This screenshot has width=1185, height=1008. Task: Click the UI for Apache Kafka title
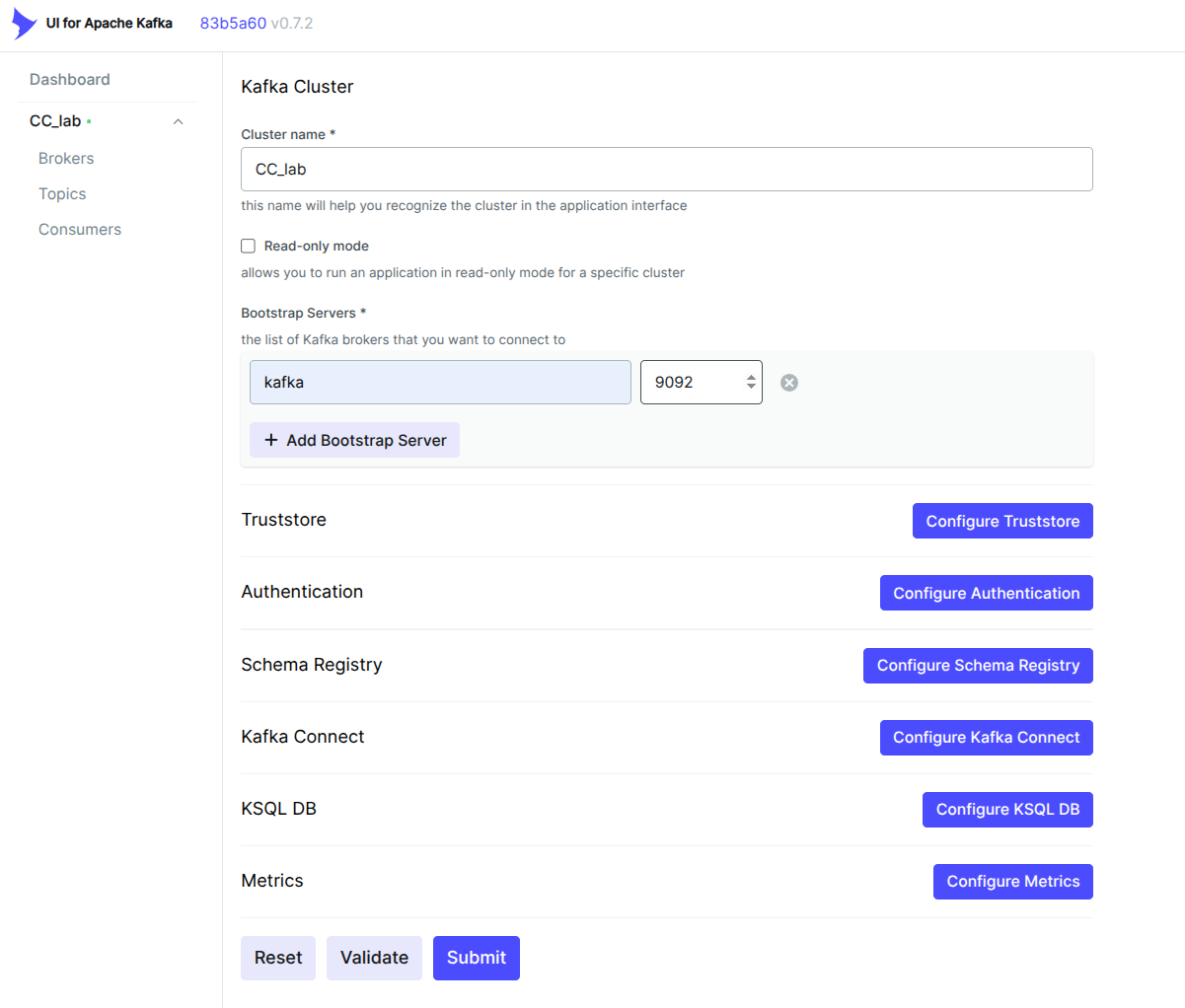[110, 23]
